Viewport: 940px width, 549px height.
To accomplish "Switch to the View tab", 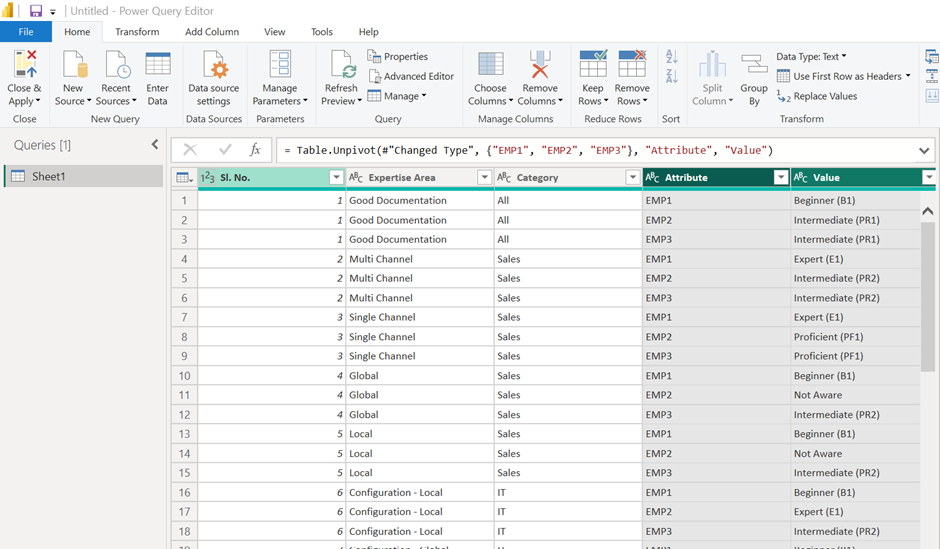I will coord(275,32).
